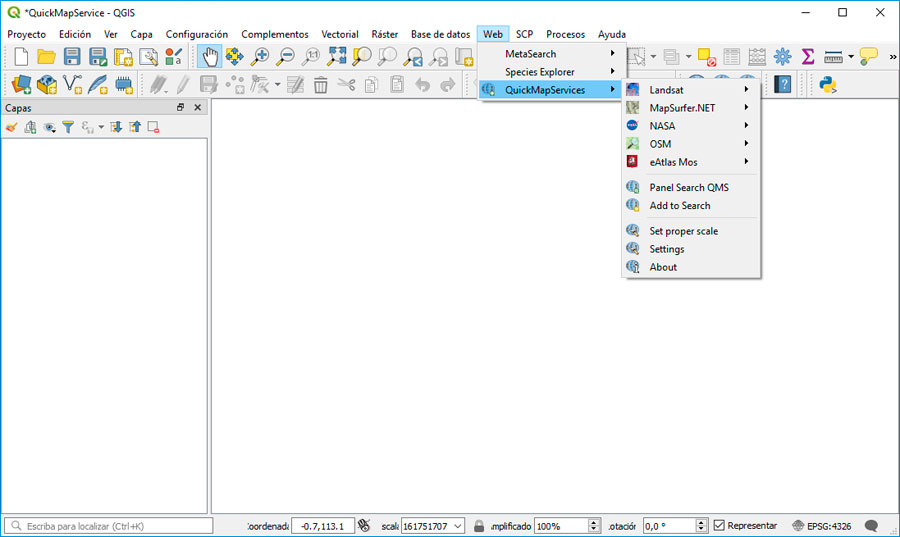Image resolution: width=900 pixels, height=537 pixels.
Task: Open the Proyecto menu
Action: point(26,34)
